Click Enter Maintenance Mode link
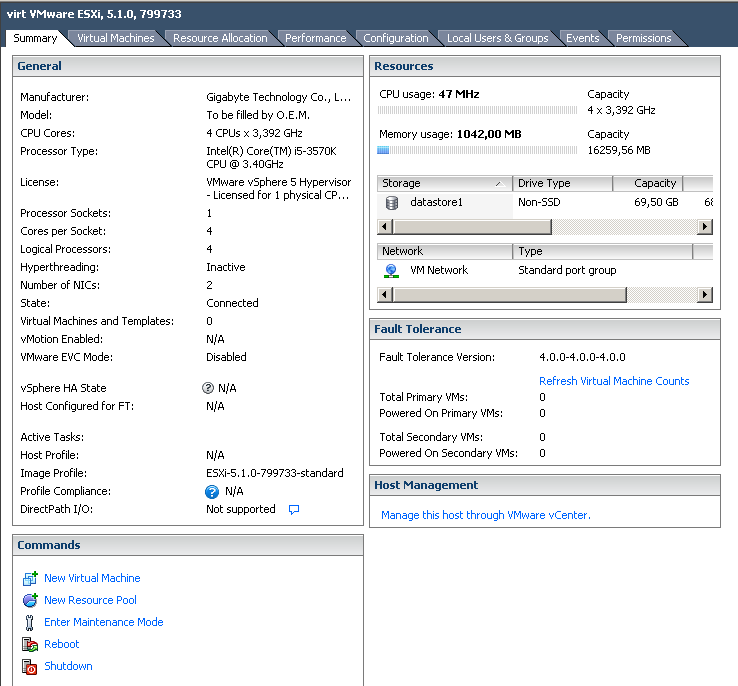738x686 pixels. click(104, 622)
